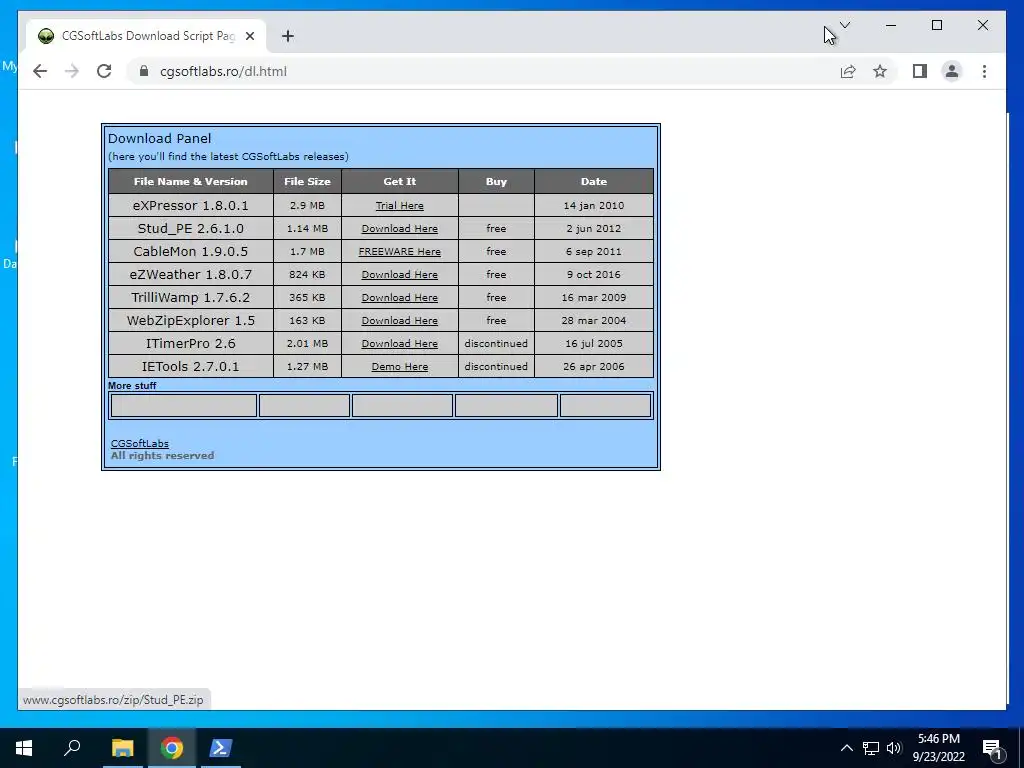Click the Get It column header
Image resolution: width=1024 pixels, height=768 pixels.
(400, 182)
